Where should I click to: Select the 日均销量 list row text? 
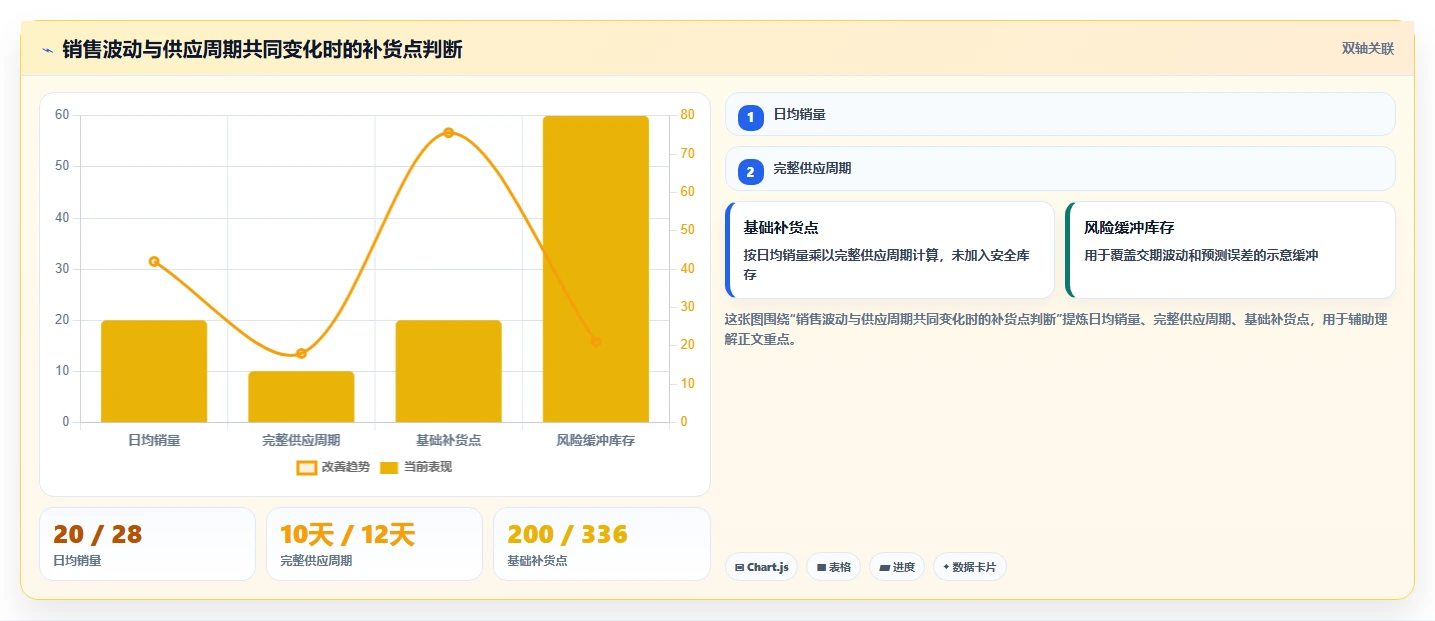pyautogui.click(x=800, y=115)
